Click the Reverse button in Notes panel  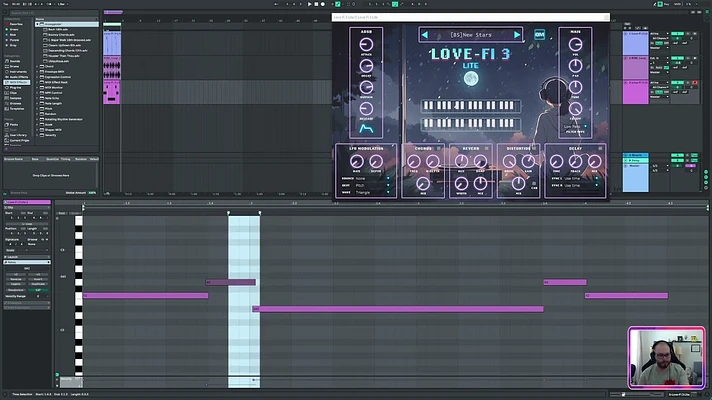coord(16,279)
